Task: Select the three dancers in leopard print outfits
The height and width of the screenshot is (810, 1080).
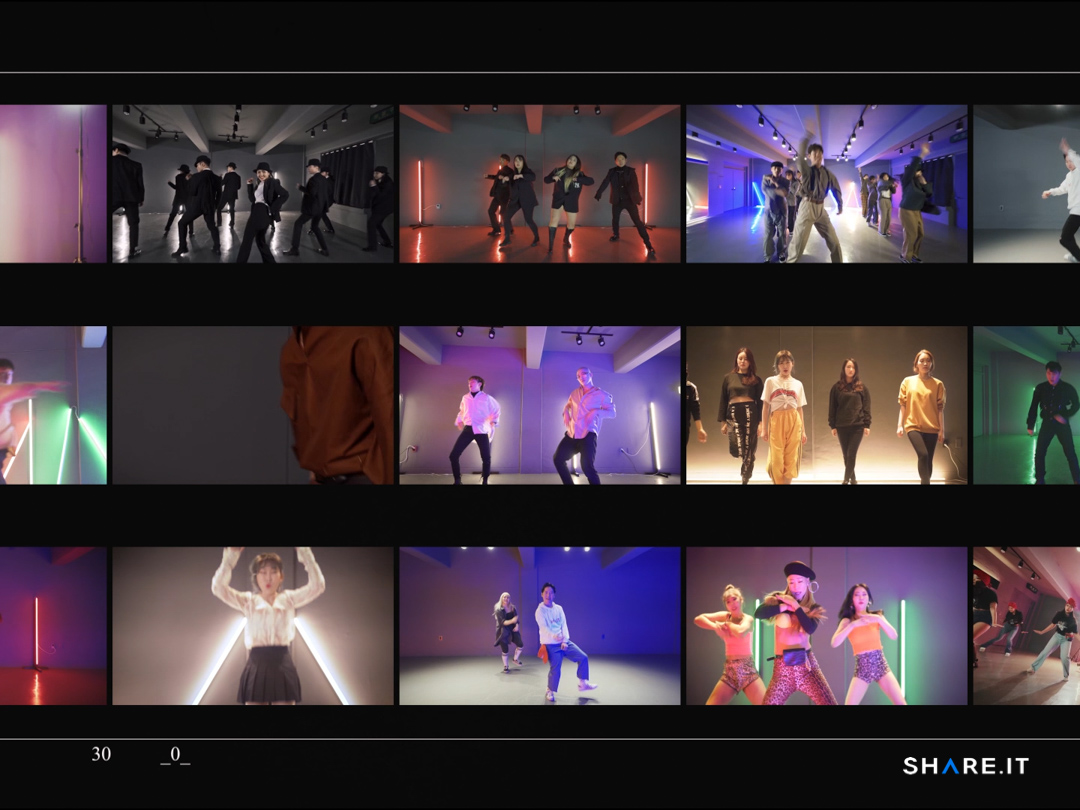Action: click(x=827, y=626)
